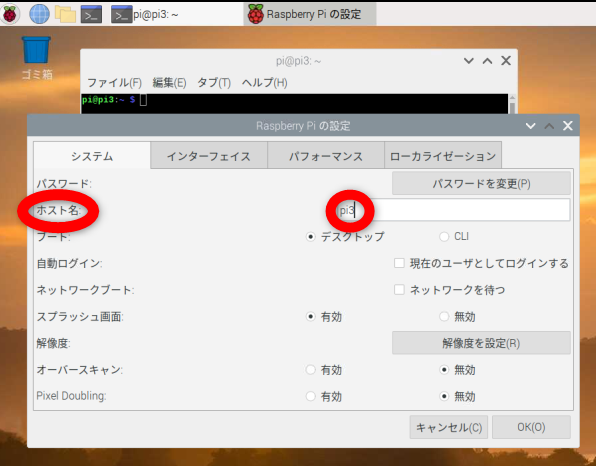
Task: Click the パスワードを変更(P) button
Action: 481,184
